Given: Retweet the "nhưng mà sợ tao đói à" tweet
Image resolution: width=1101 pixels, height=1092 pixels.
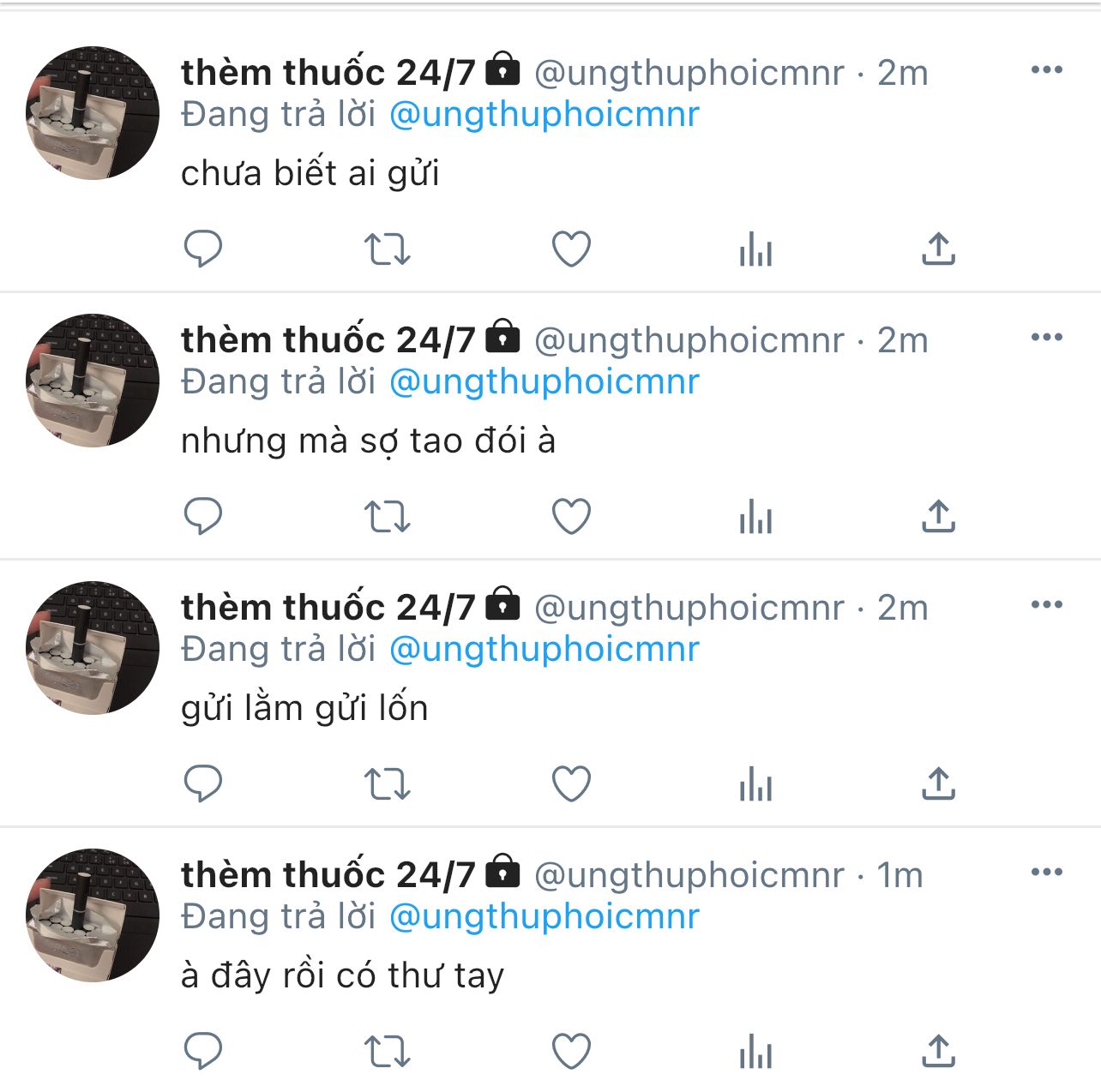Looking at the screenshot, I should (387, 517).
